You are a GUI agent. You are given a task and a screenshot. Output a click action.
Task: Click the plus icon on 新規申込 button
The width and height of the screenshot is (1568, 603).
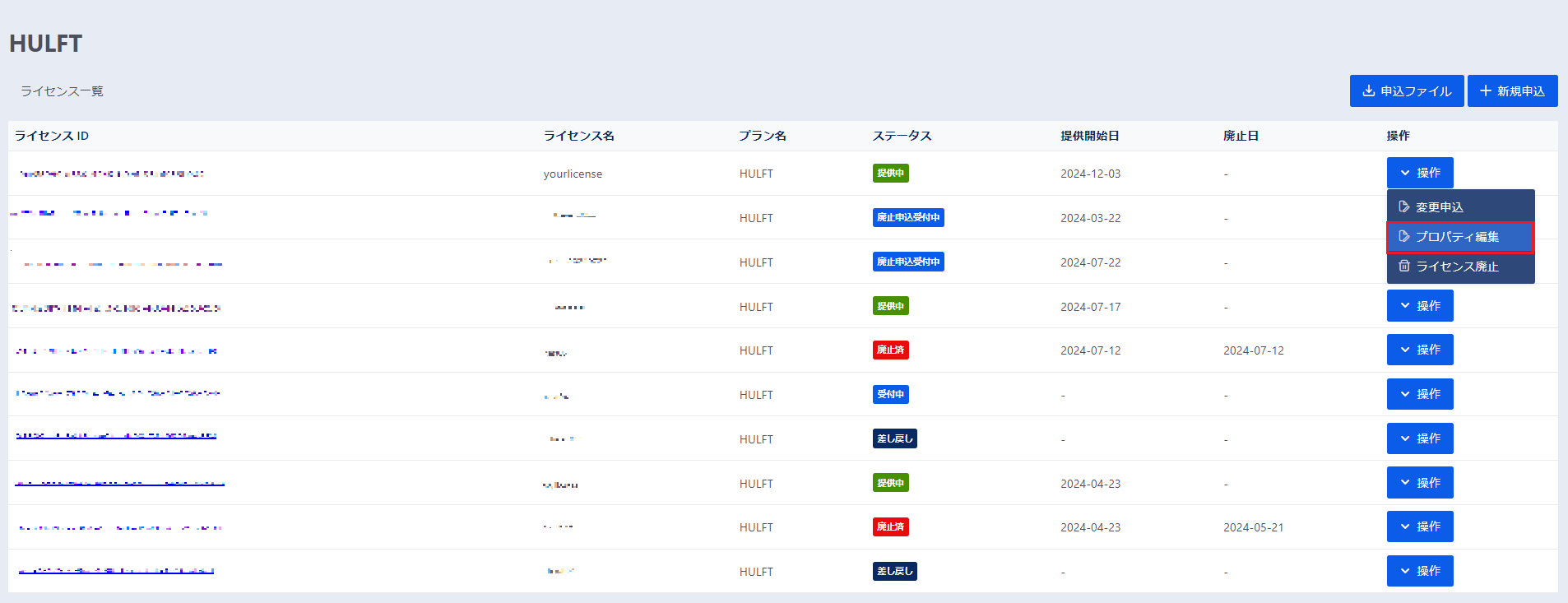pyautogui.click(x=1485, y=91)
